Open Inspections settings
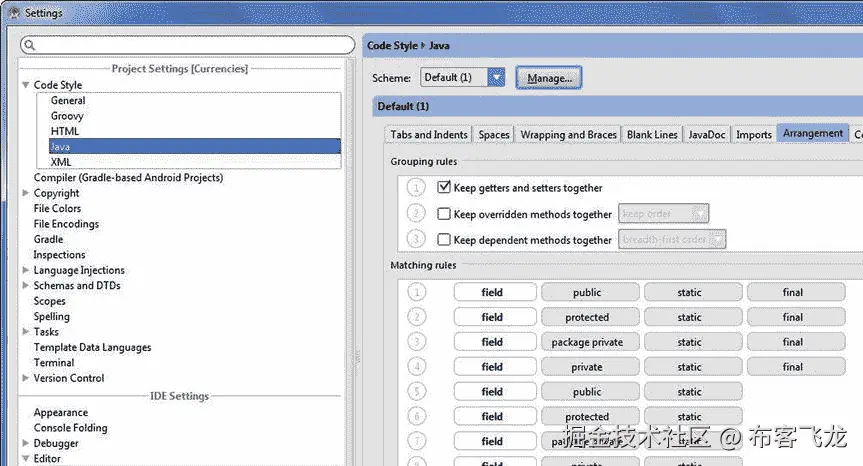 [59, 255]
